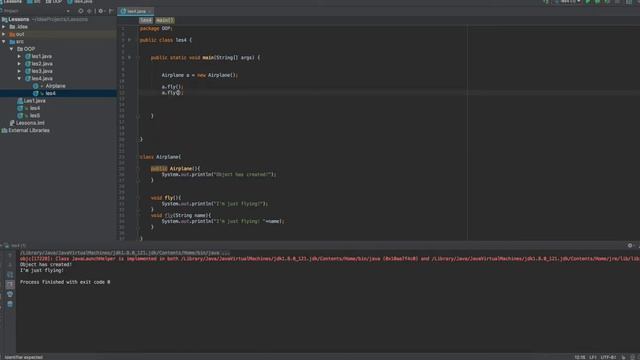Click the les1.java class icon
The image size is (640, 360).
click(28, 56)
